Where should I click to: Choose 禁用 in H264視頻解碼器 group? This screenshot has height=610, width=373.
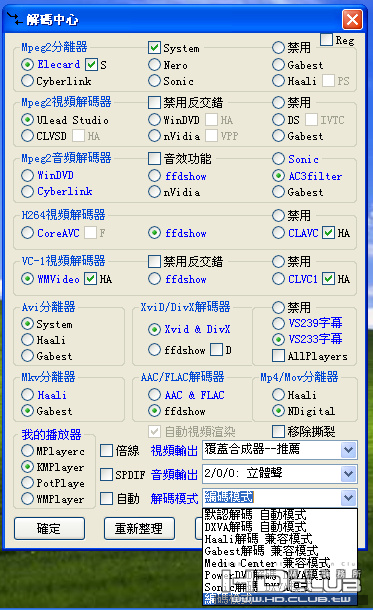(x=278, y=216)
